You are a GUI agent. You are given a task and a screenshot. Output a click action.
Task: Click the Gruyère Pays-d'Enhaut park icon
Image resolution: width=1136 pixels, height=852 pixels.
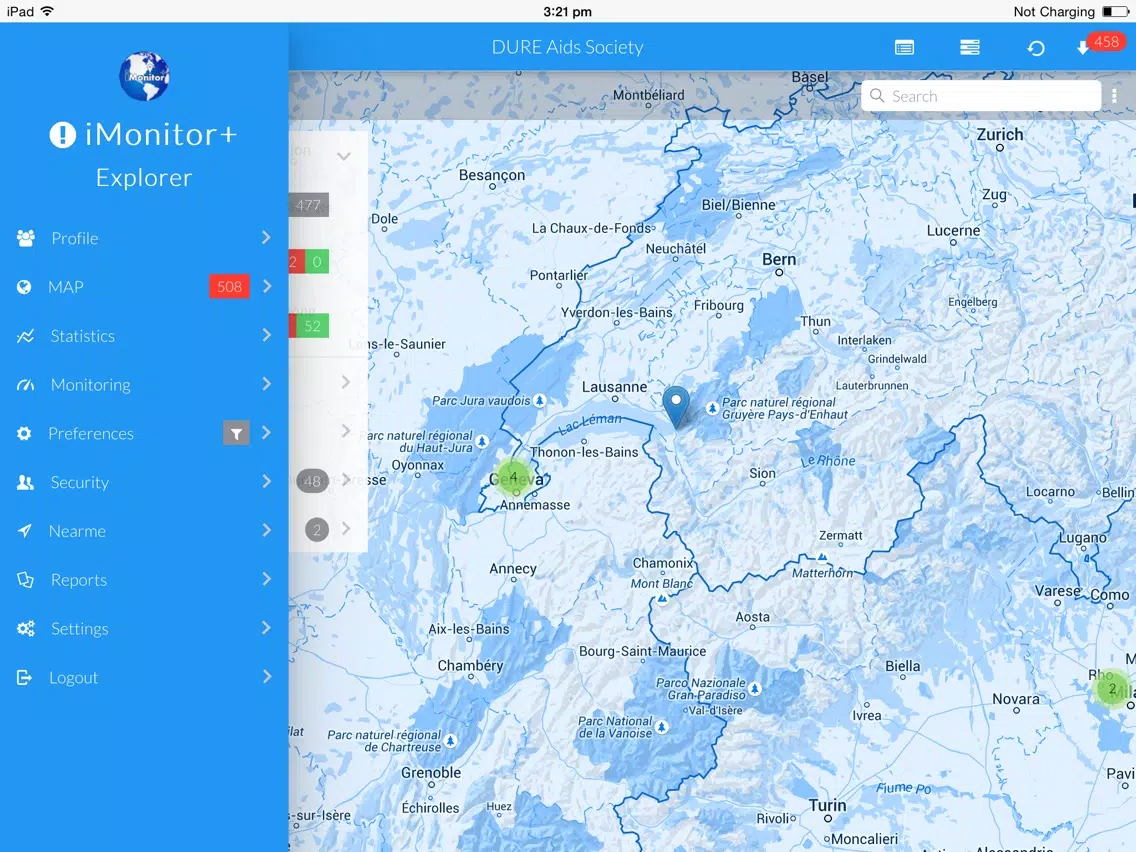[x=712, y=409]
